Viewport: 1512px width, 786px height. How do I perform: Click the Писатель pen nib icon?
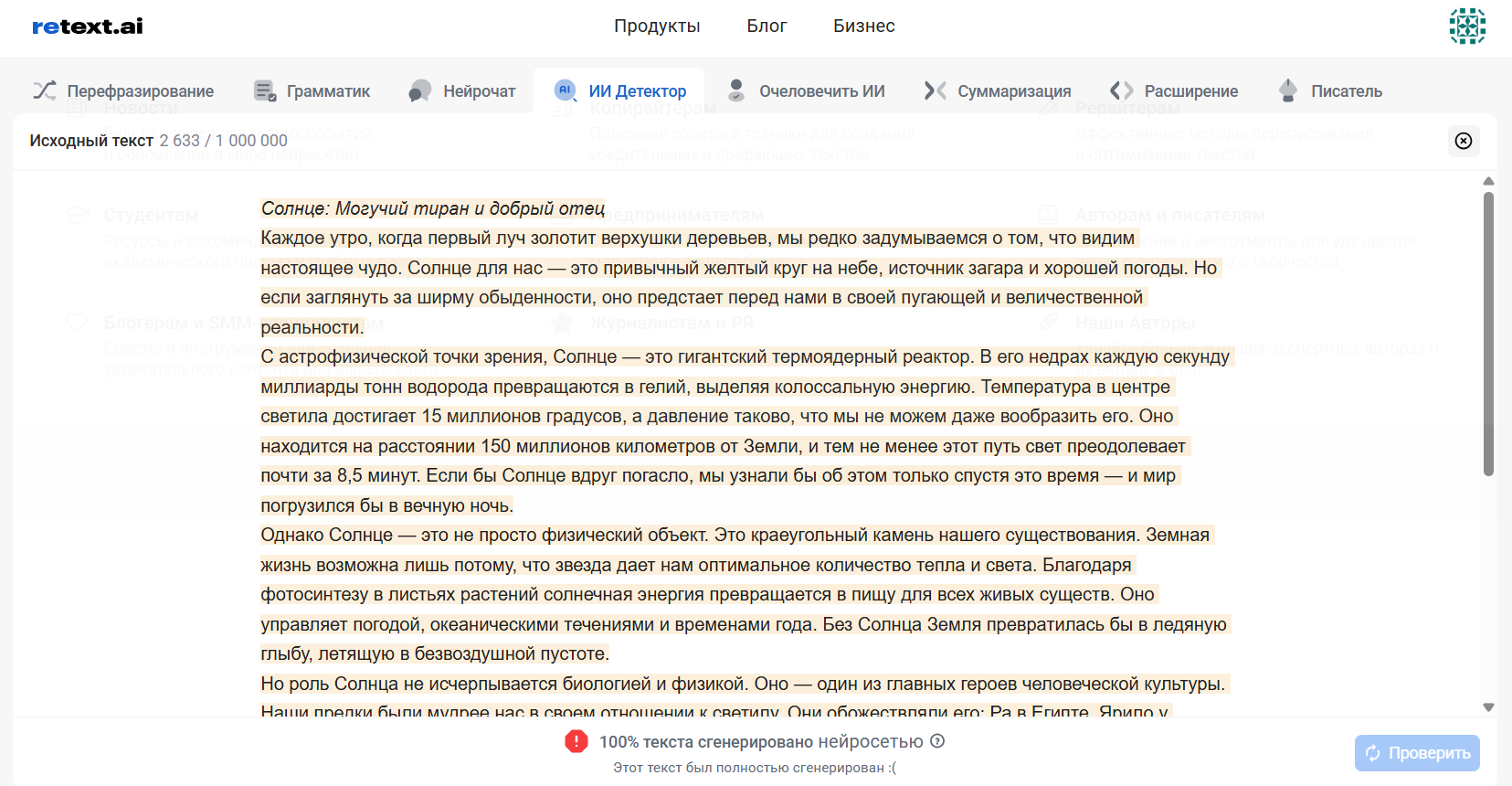click(x=1288, y=90)
